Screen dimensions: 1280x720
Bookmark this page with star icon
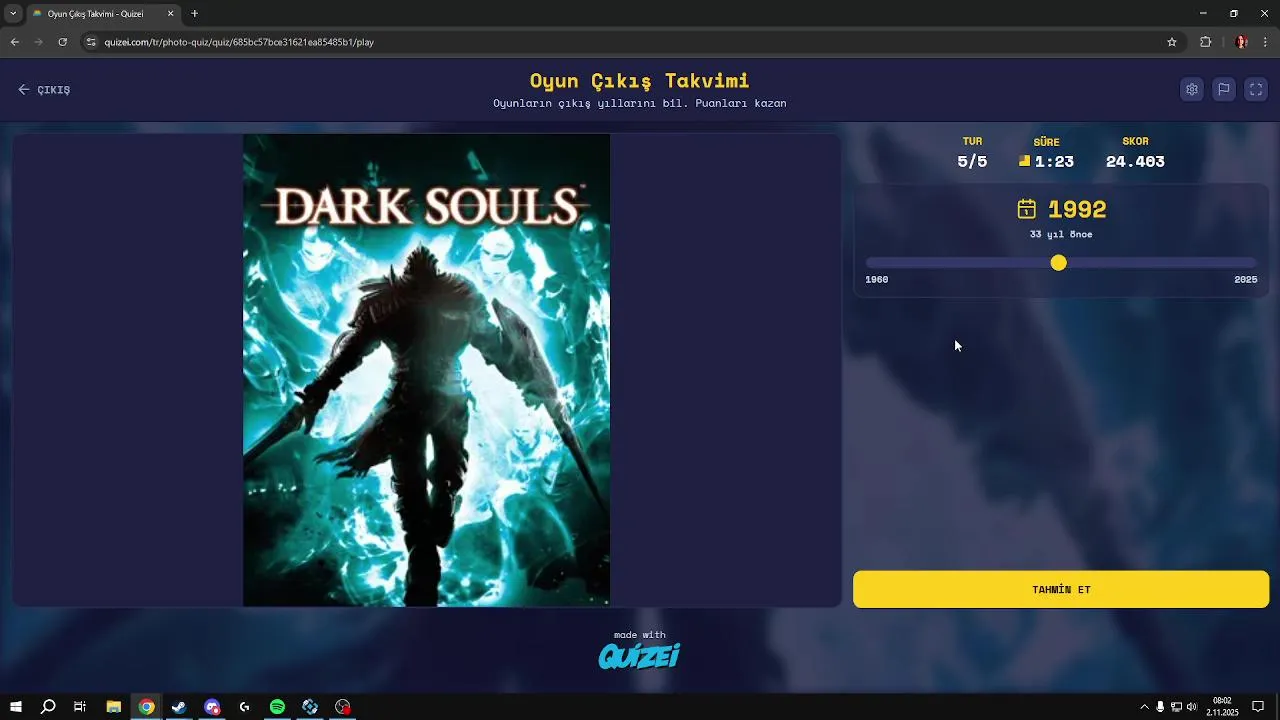coord(1172,42)
